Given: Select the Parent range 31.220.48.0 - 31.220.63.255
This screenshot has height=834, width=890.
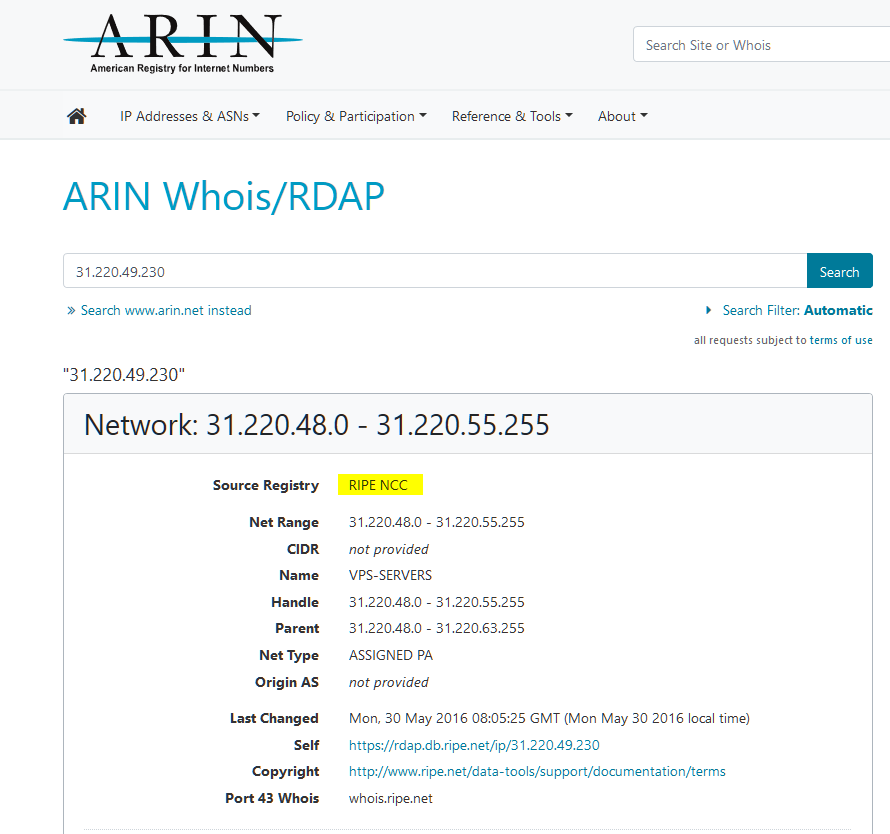Looking at the screenshot, I should [x=436, y=628].
